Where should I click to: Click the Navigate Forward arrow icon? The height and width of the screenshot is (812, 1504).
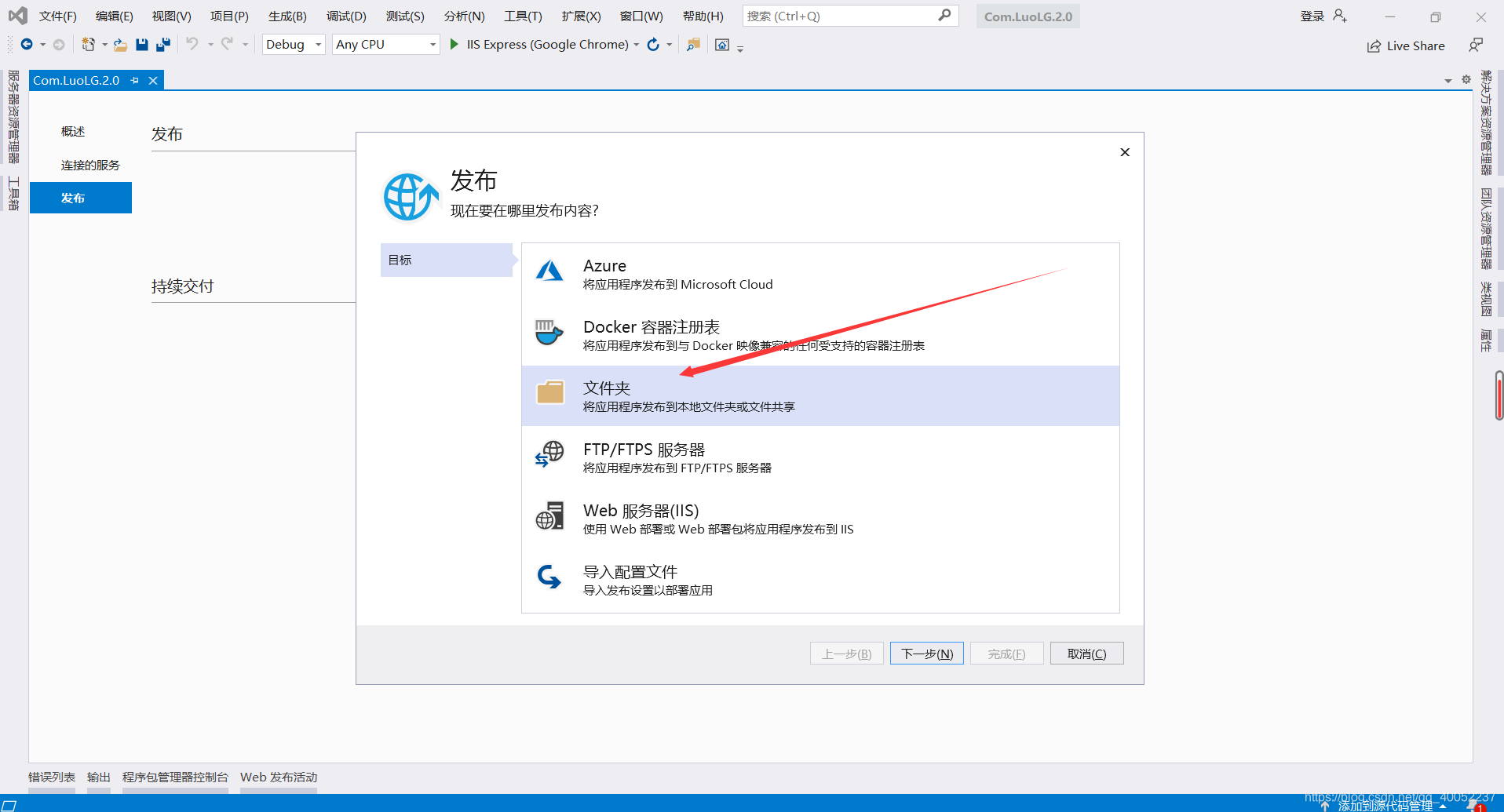point(59,45)
